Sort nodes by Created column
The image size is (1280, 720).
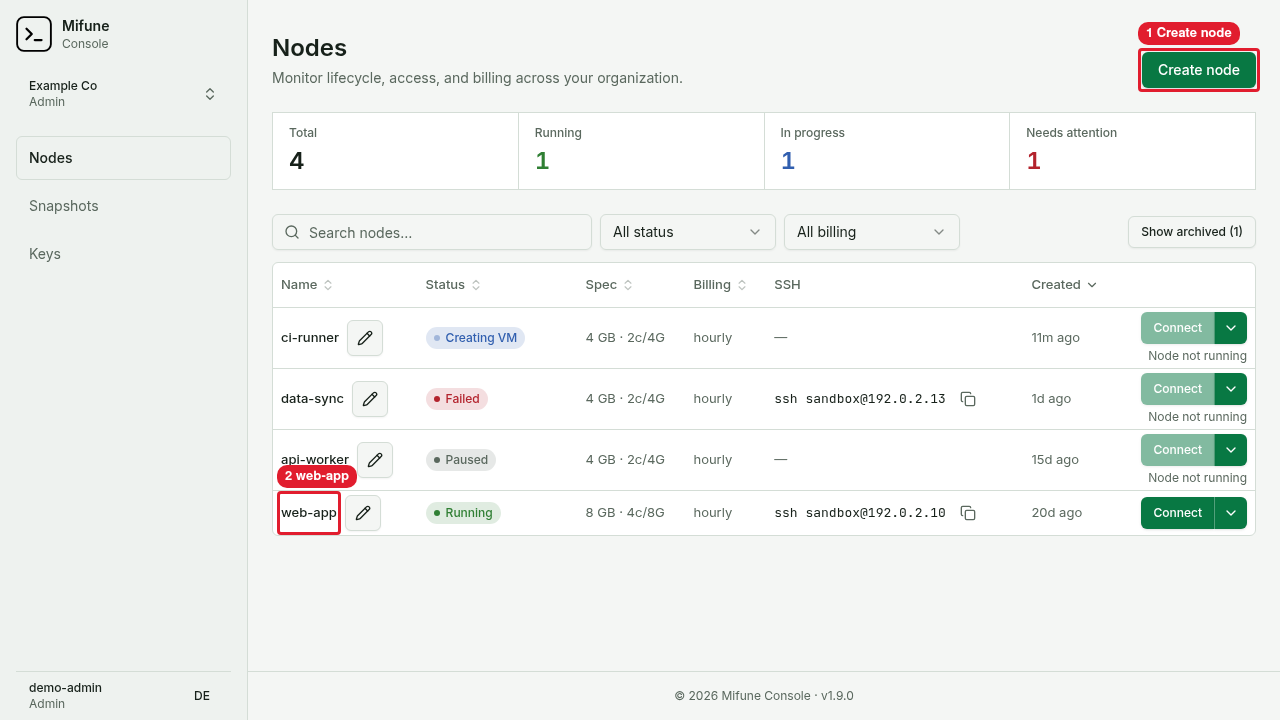point(1064,285)
